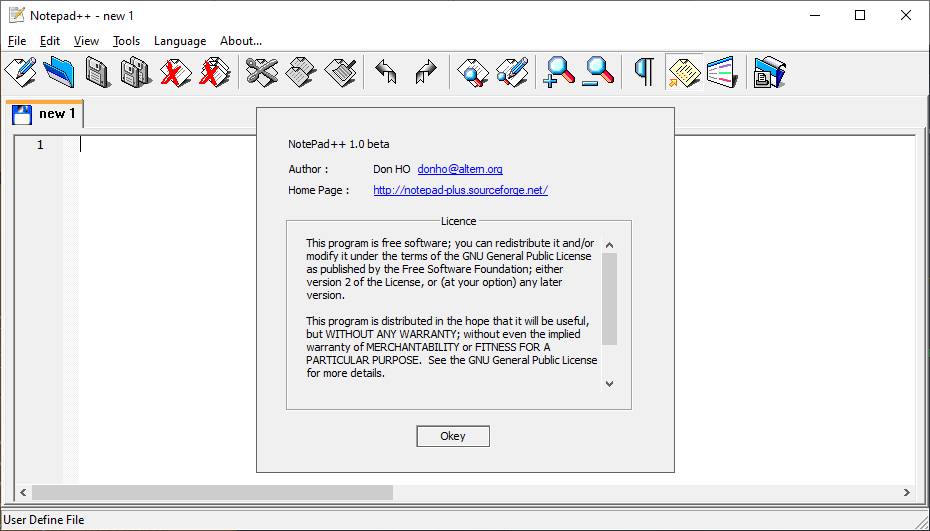Click the Cut scissors toolbar icon
The width and height of the screenshot is (930, 531).
pyautogui.click(x=262, y=72)
